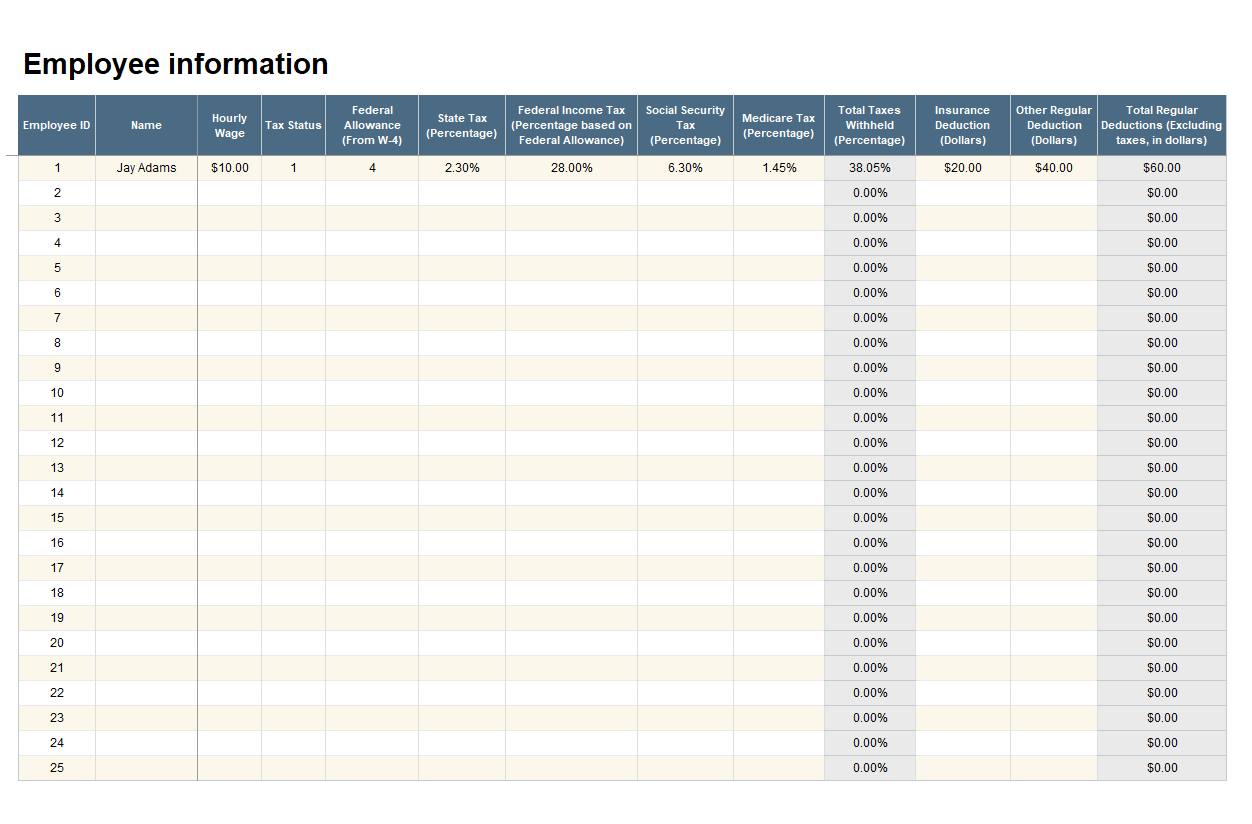Click the 2.30% state tax cell
The image size is (1252, 824).
462,168
